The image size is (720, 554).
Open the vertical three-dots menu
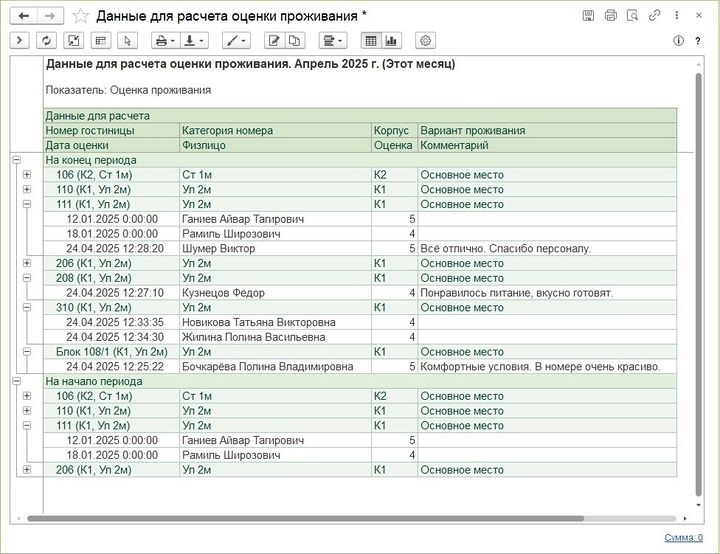676,16
